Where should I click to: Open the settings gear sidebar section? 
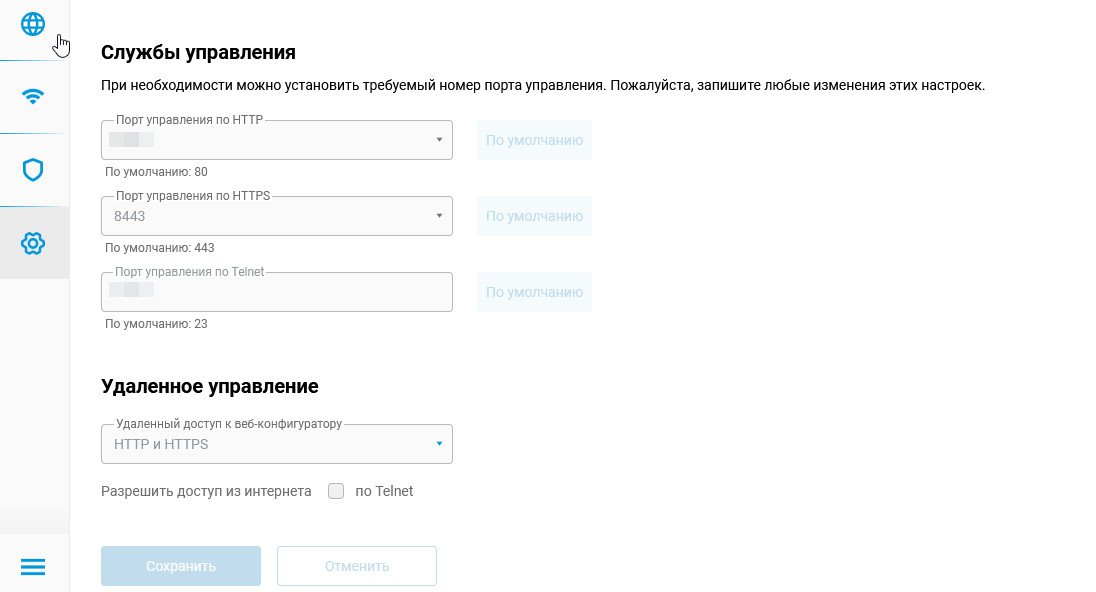click(33, 243)
